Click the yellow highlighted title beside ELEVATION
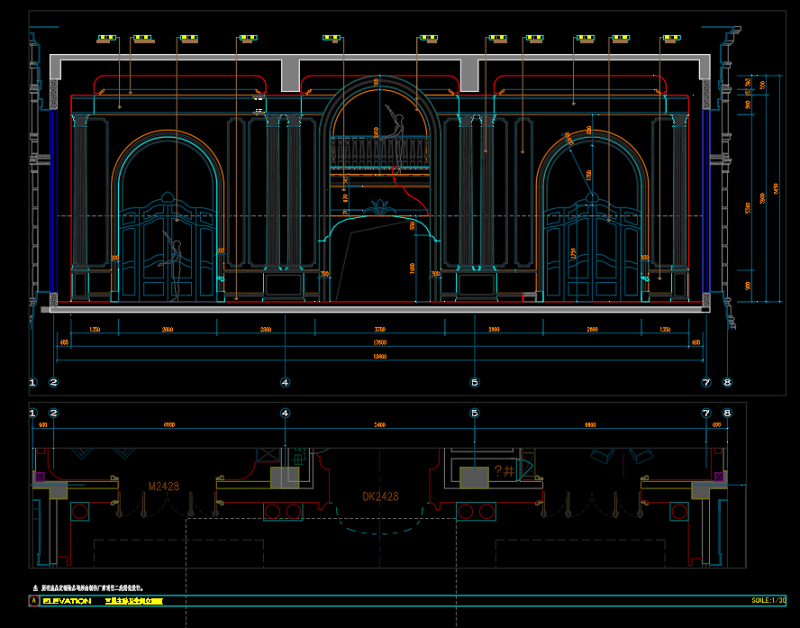 coord(138,601)
